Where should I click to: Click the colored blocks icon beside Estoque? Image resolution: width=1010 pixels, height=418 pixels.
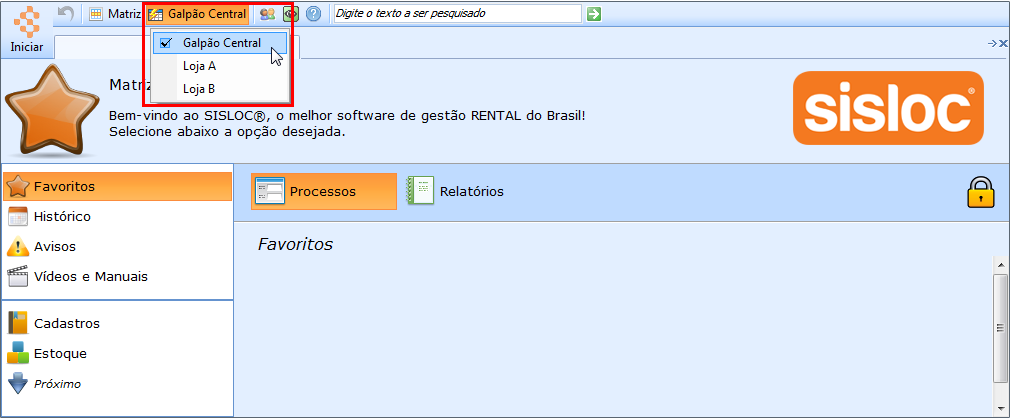pyautogui.click(x=18, y=354)
